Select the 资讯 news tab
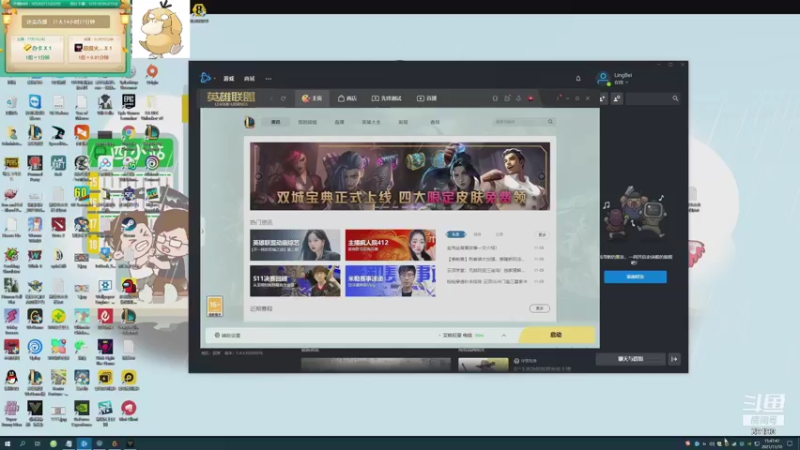This screenshot has width=800, height=450. [276, 122]
